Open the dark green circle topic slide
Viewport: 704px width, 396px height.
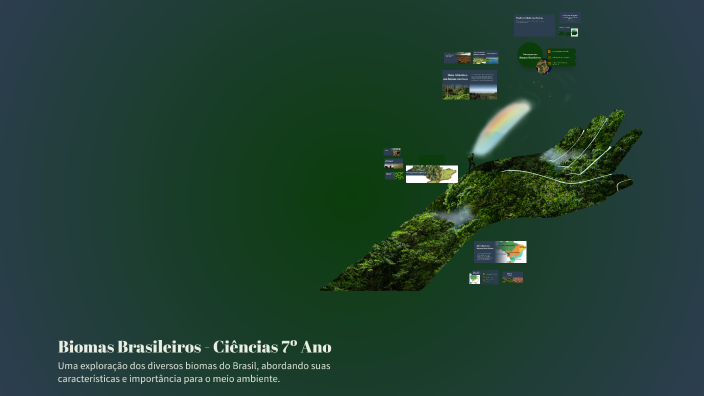point(530,55)
